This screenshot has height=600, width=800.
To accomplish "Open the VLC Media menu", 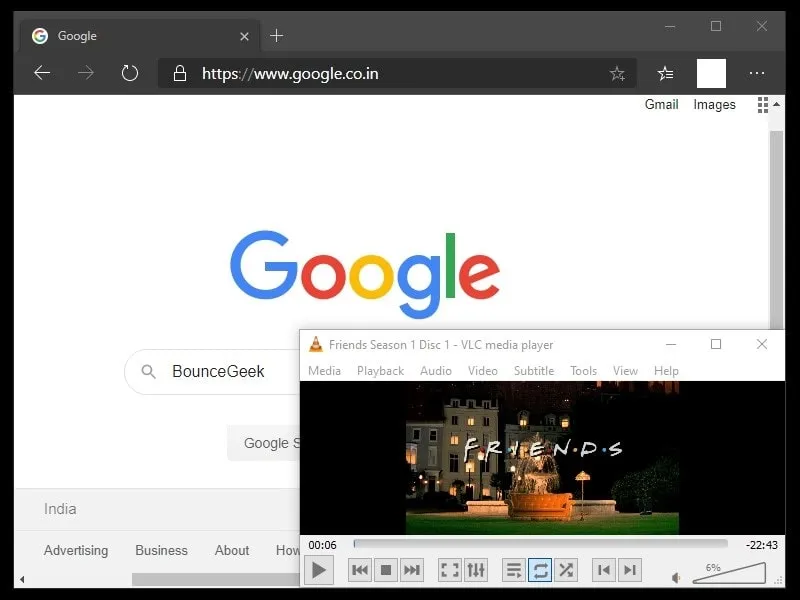I will (x=324, y=370).
